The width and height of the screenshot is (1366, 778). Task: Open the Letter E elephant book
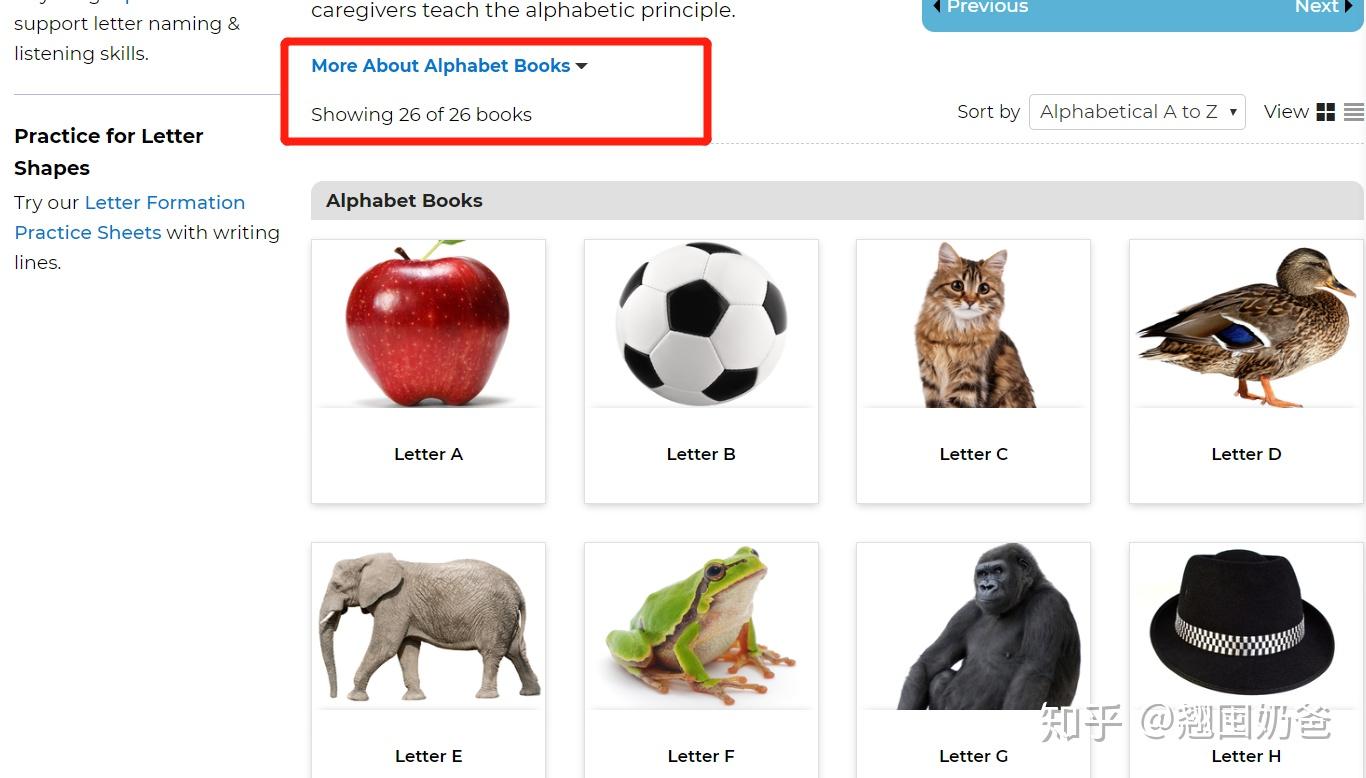pos(428,660)
